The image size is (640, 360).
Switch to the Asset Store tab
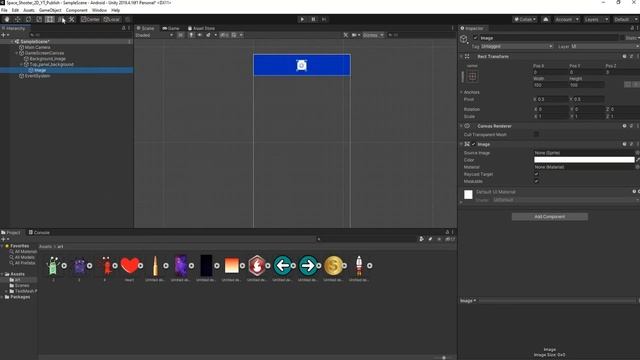pos(201,28)
